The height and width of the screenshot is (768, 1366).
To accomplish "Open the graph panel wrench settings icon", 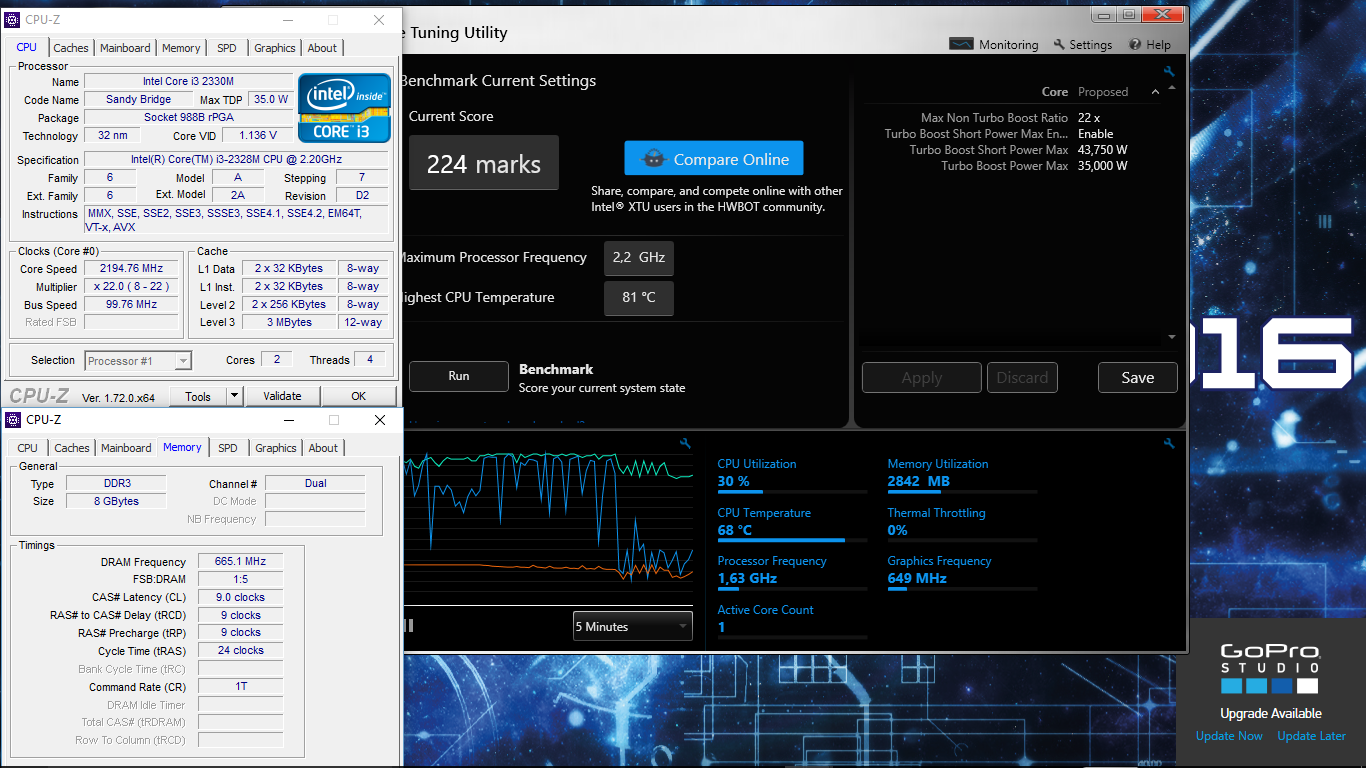I will click(x=685, y=443).
